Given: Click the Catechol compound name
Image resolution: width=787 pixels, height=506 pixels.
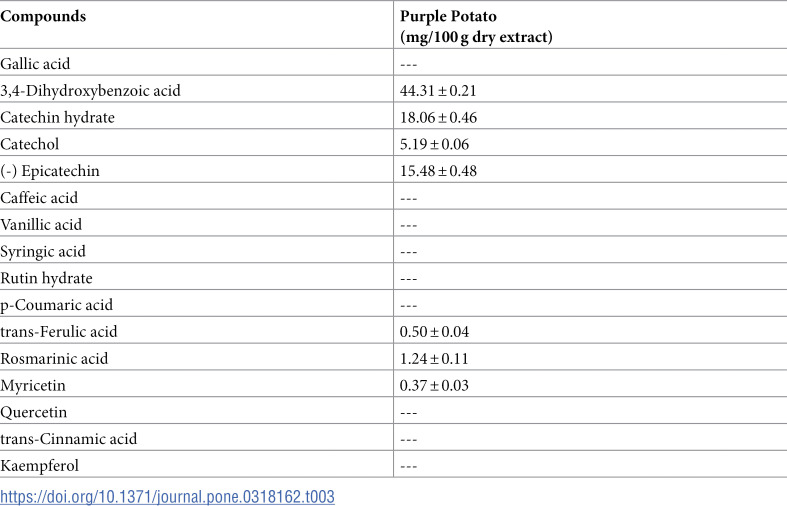Looking at the screenshot, I should click(30, 144).
